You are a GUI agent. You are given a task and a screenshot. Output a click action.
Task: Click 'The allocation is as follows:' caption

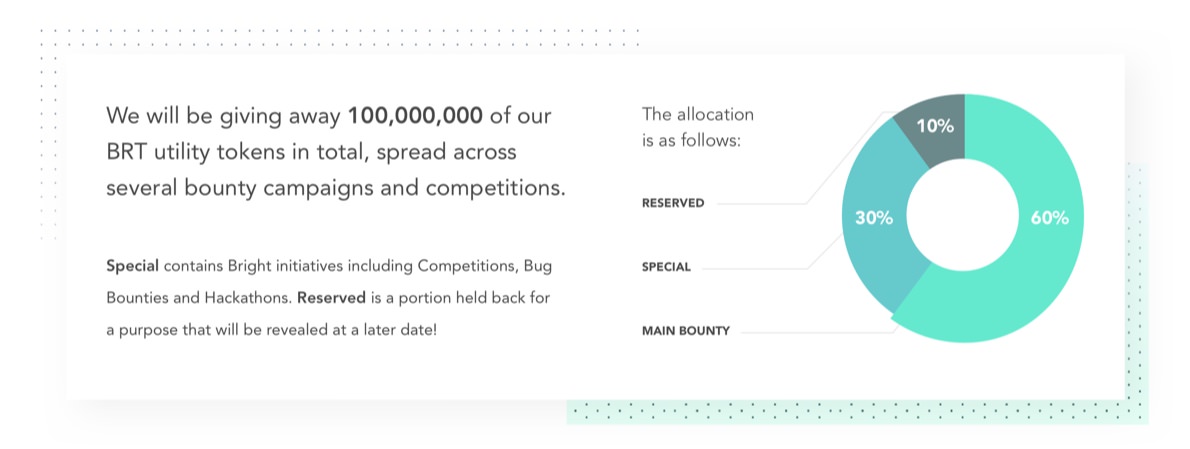(698, 127)
